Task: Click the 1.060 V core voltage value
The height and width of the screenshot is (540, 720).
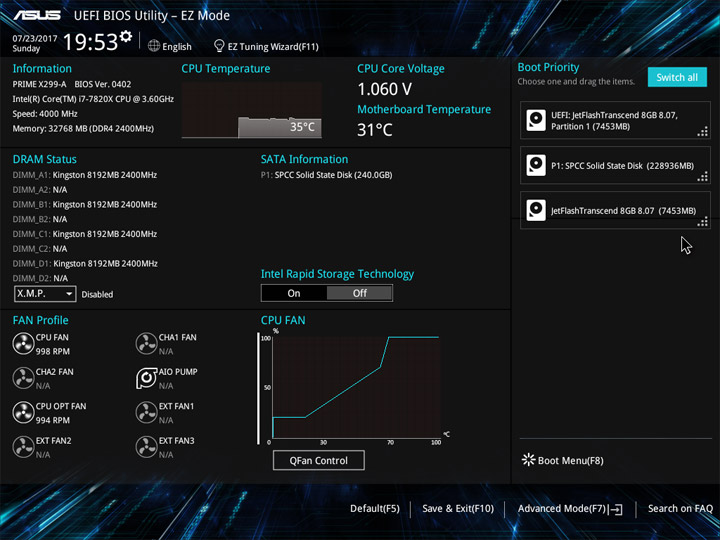Action: pyautogui.click(x=384, y=89)
